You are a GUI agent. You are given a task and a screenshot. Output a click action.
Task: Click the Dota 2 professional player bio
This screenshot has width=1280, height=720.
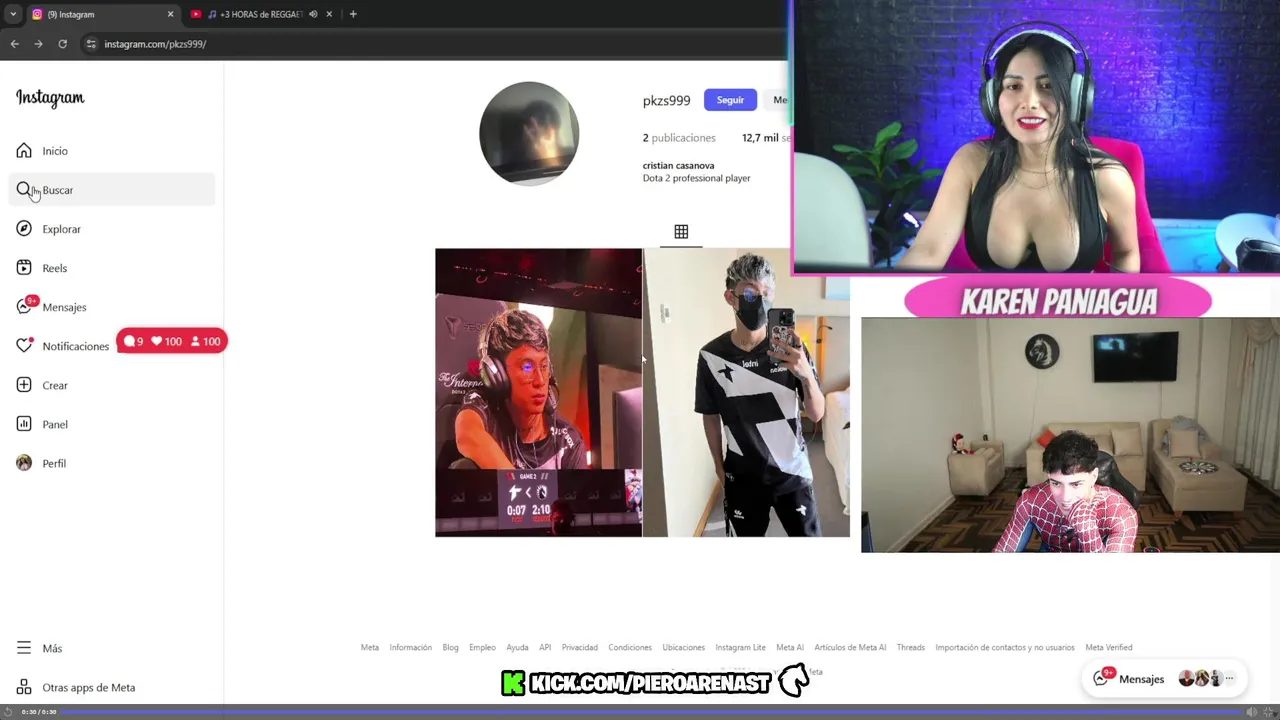696,178
